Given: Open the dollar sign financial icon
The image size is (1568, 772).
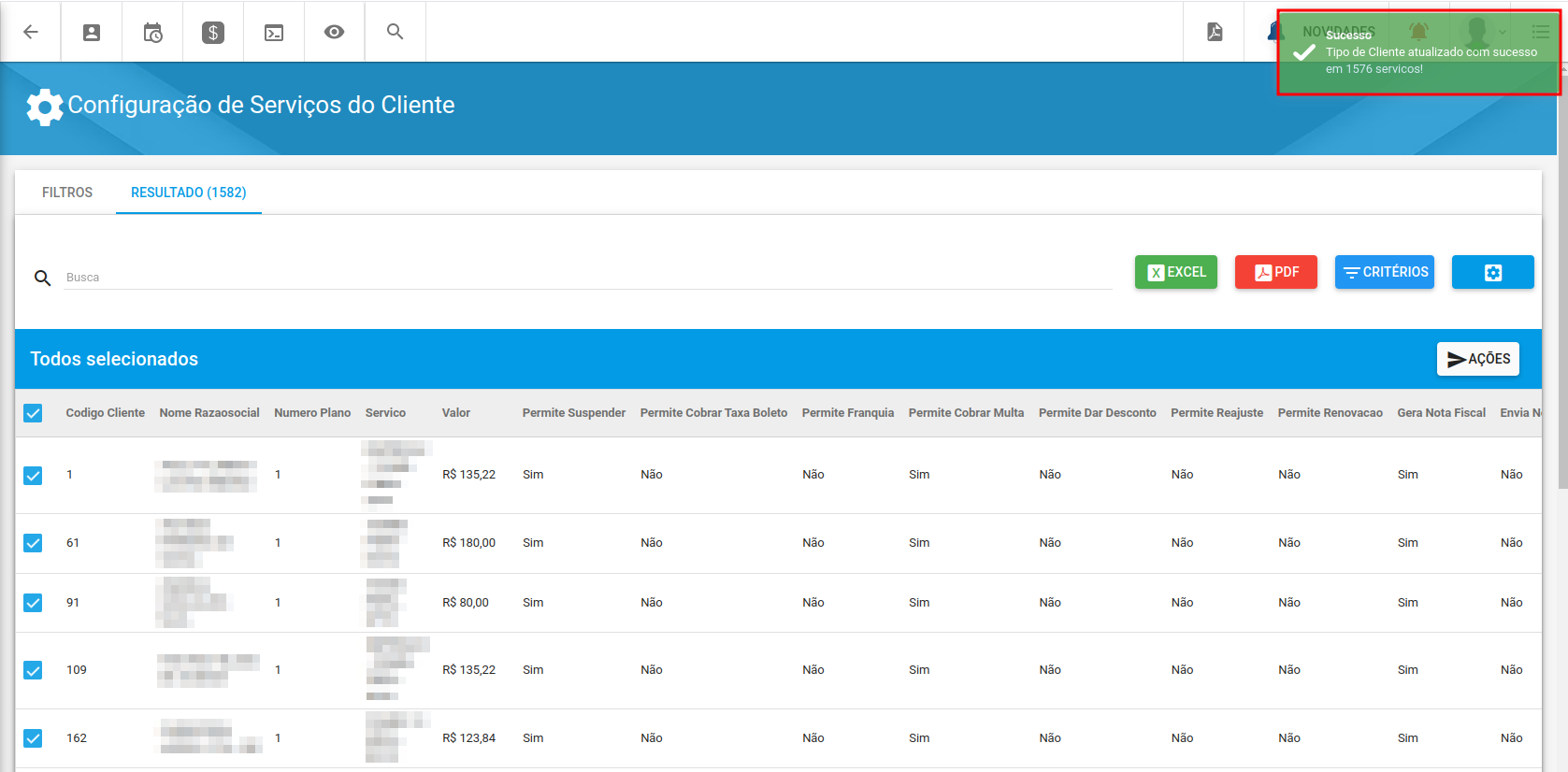Looking at the screenshot, I should click(213, 33).
